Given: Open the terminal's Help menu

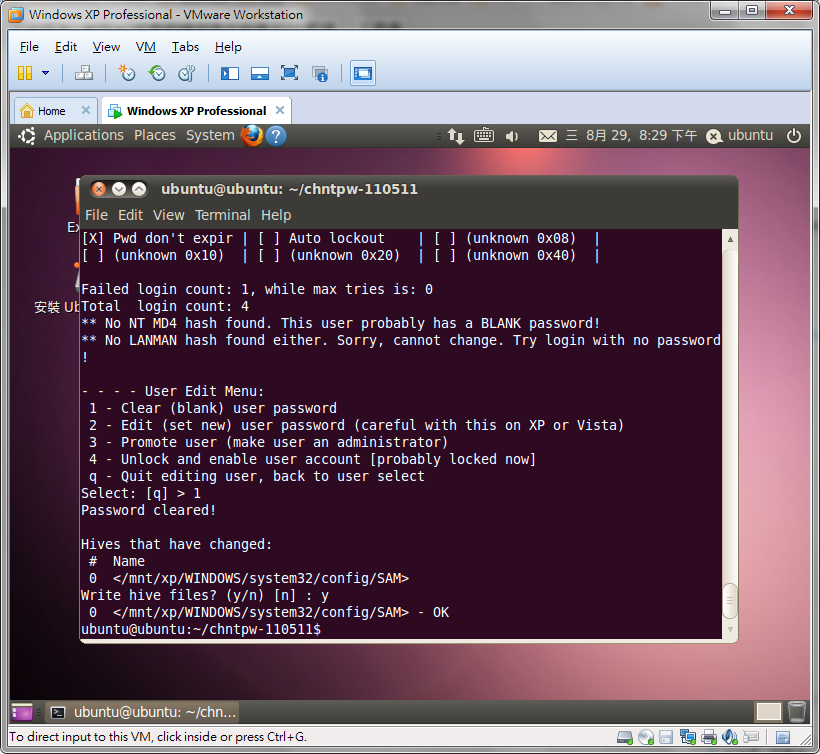Looking at the screenshot, I should pos(276,215).
